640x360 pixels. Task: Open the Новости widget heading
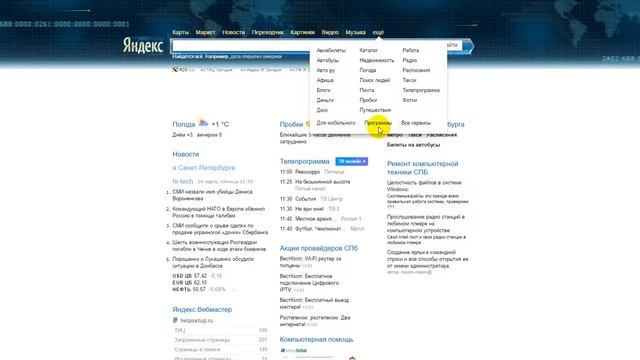(x=186, y=154)
